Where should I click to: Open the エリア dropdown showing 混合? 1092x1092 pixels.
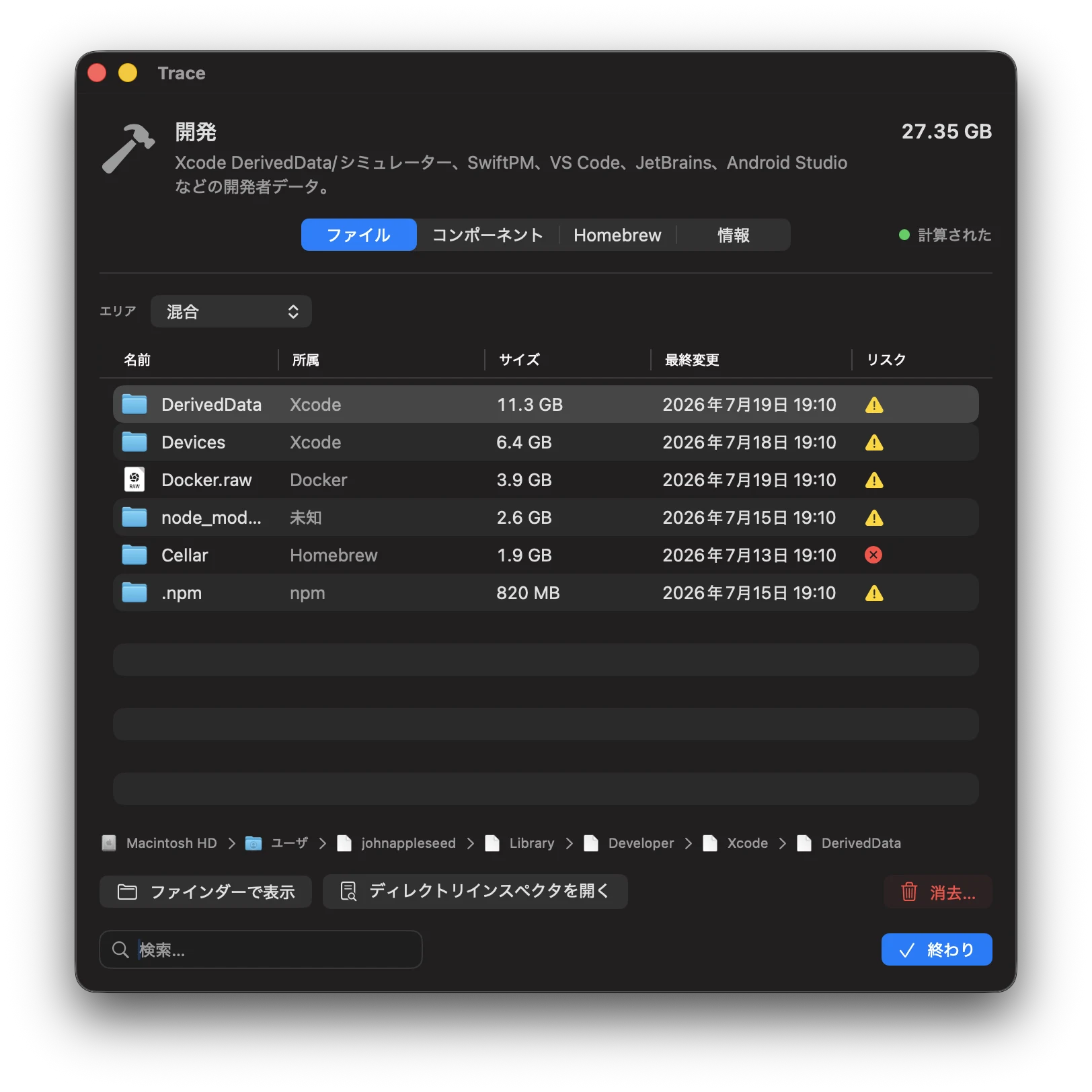click(x=231, y=311)
